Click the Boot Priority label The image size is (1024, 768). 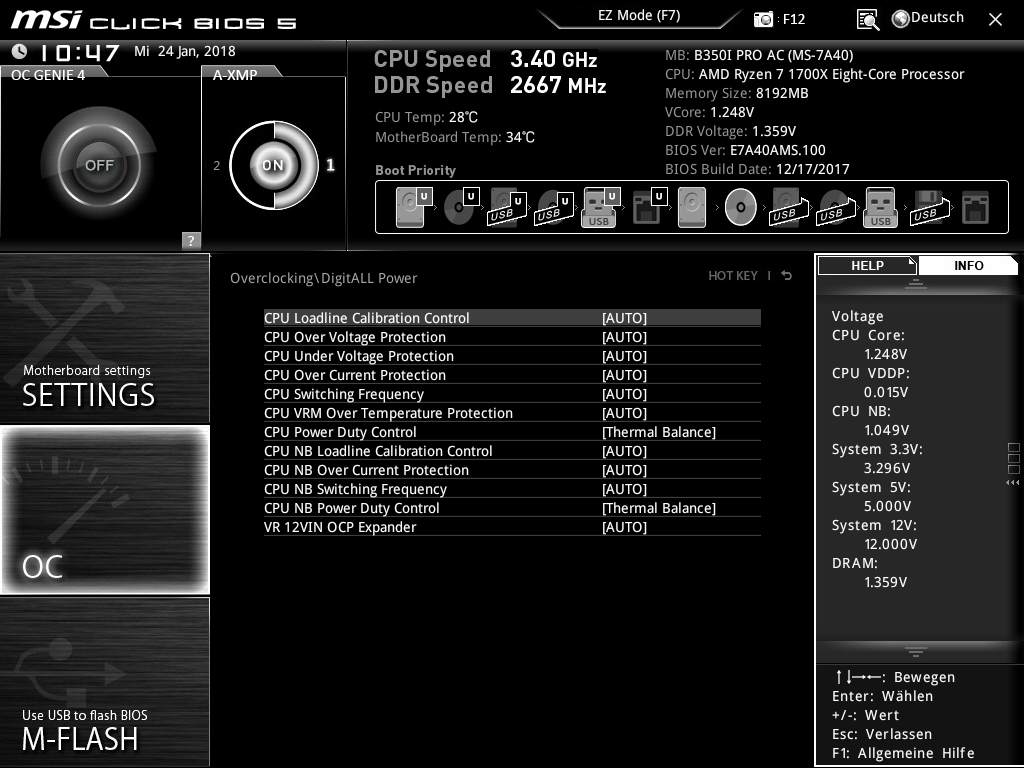point(415,170)
